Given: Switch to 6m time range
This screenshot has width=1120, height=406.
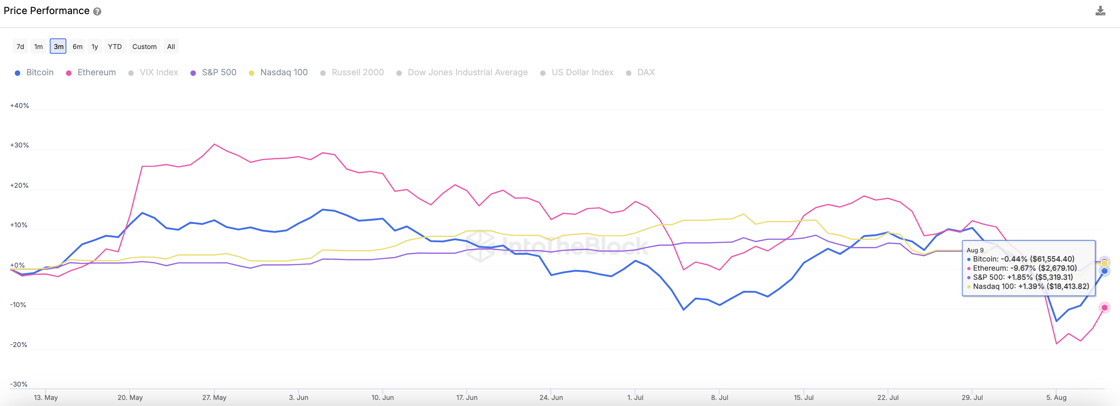Looking at the screenshot, I should (77, 47).
